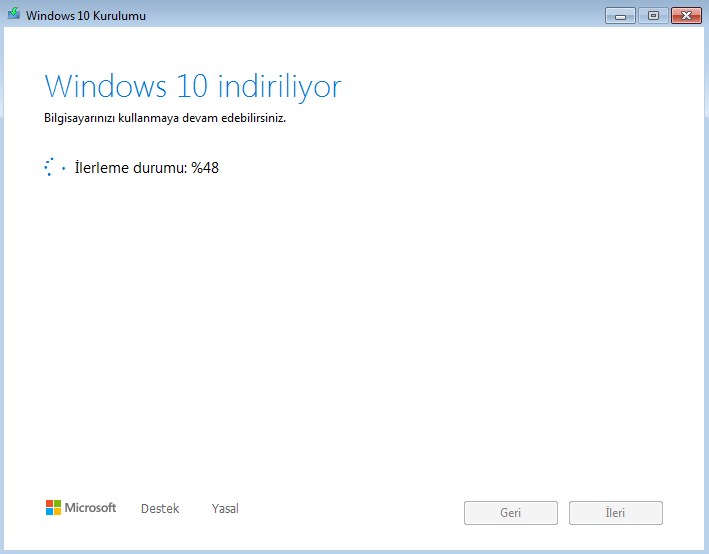
Task: Click the İleri next button
Action: pos(615,513)
